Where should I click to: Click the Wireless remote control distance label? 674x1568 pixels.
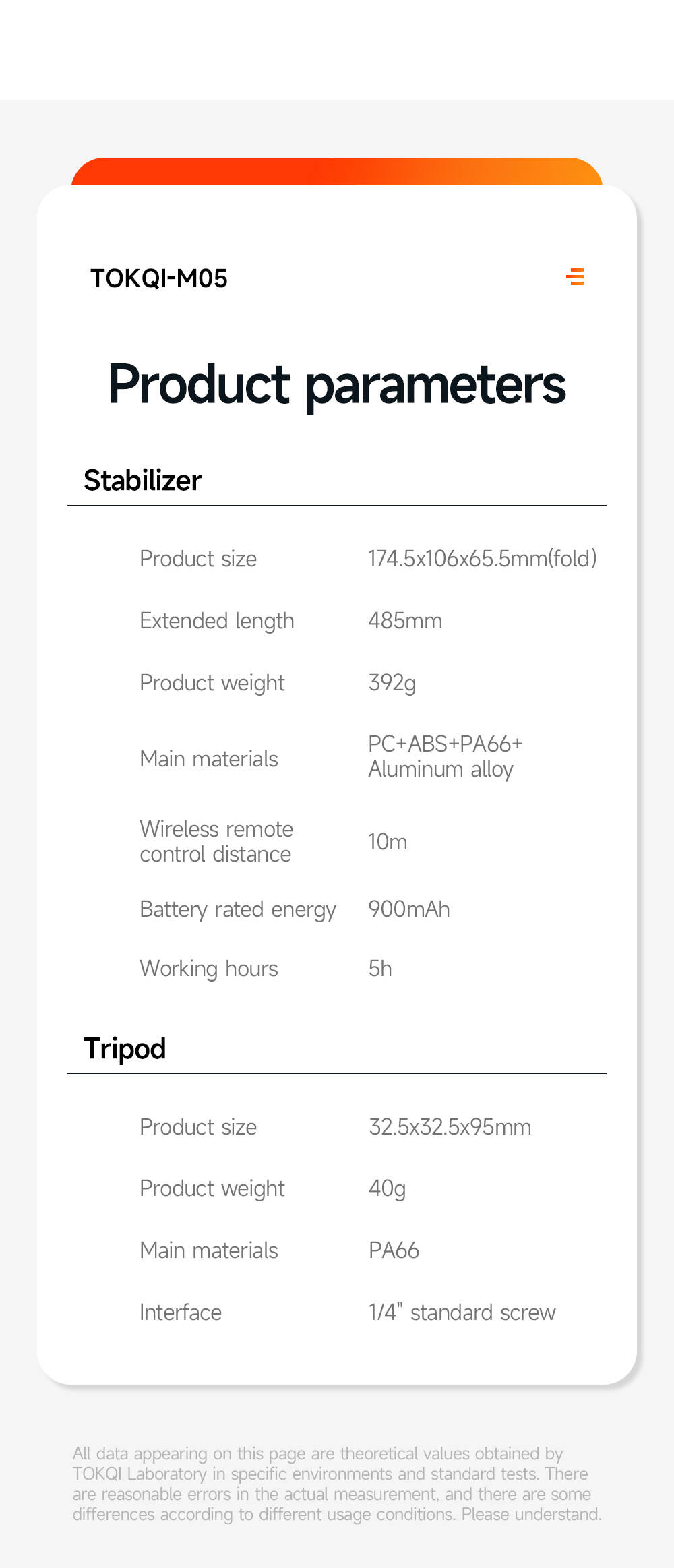click(x=216, y=841)
